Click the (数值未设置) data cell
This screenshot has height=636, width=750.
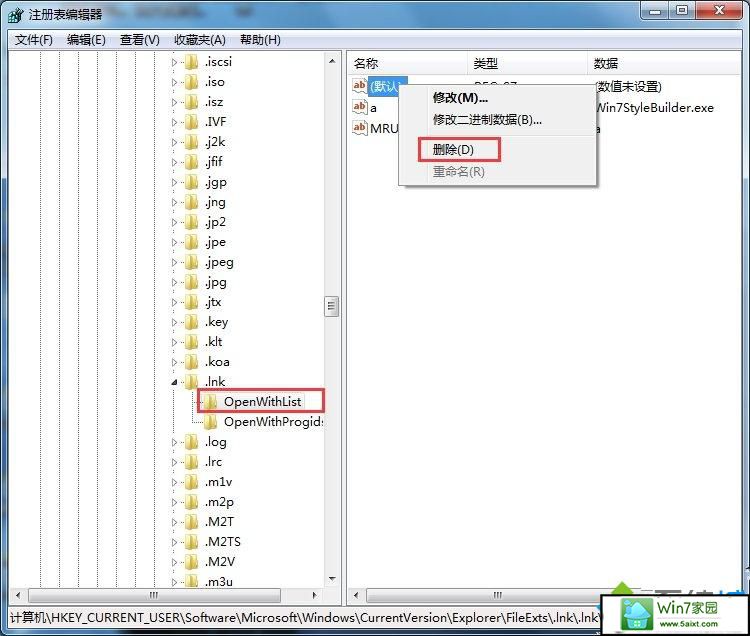[629, 87]
